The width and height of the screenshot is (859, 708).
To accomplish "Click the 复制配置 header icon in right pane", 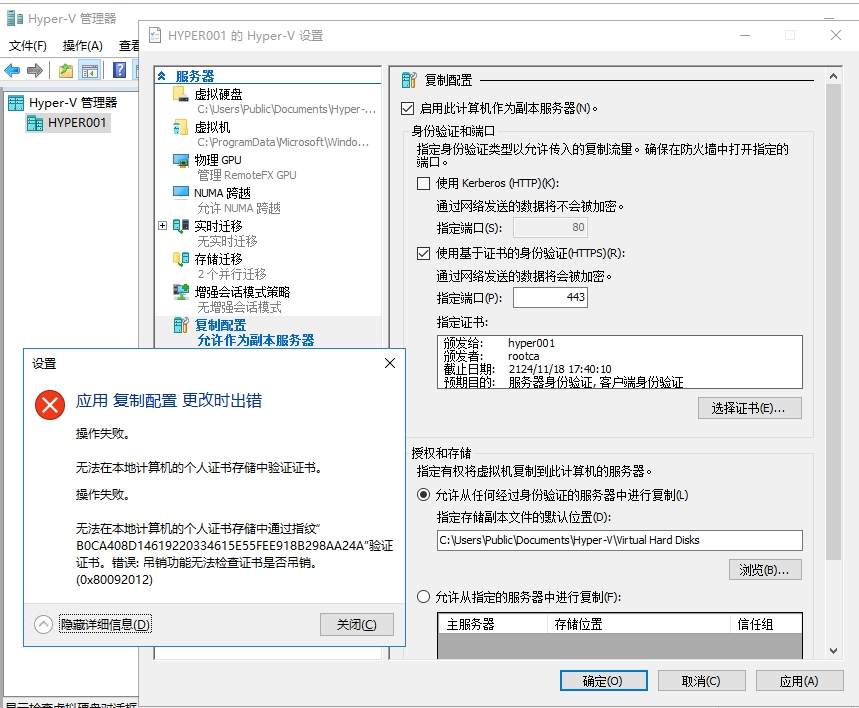I will pos(409,80).
